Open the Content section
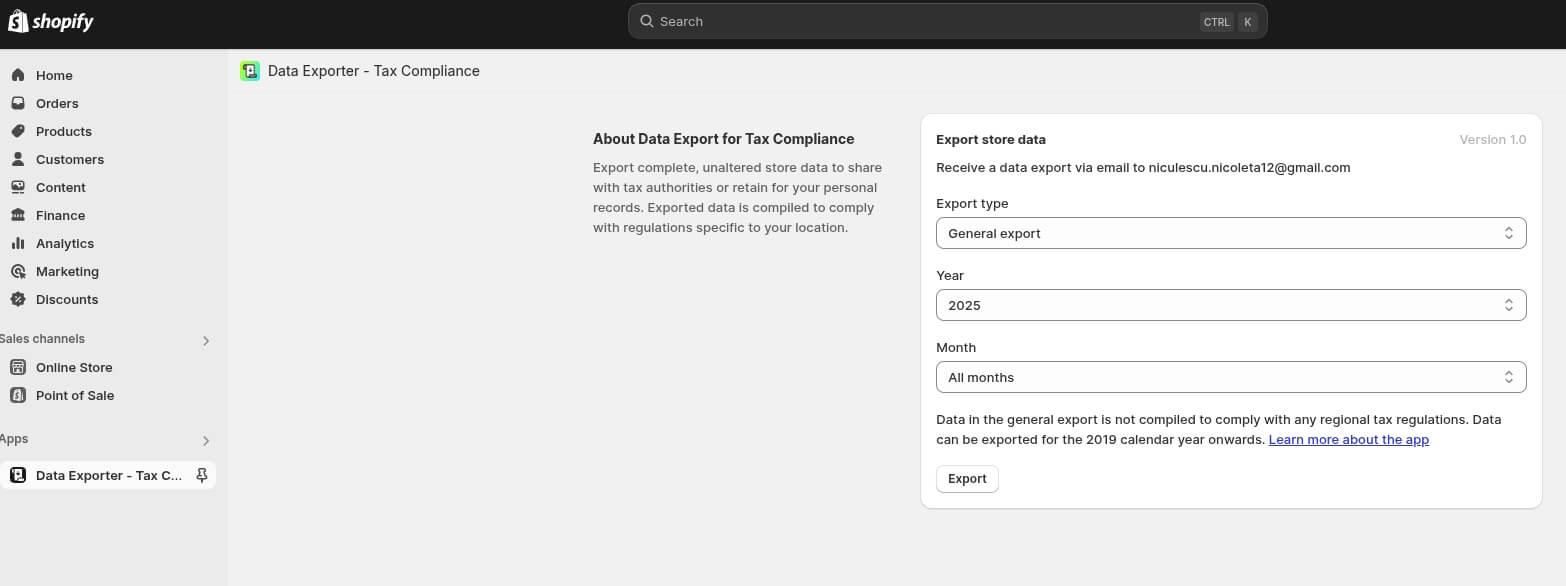This screenshot has height=586, width=1566. [60, 187]
